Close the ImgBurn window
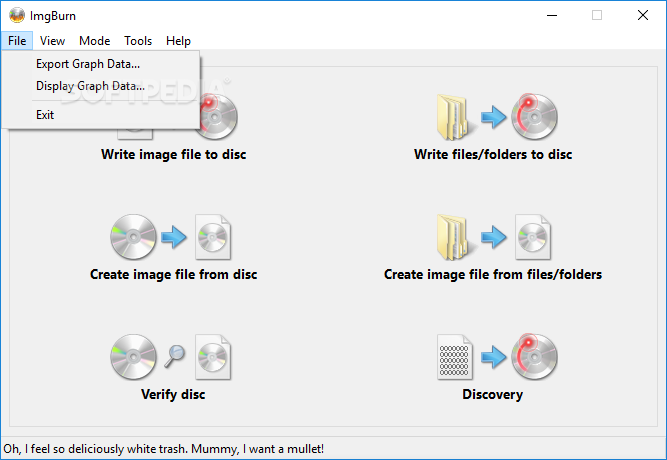 [x=643, y=15]
